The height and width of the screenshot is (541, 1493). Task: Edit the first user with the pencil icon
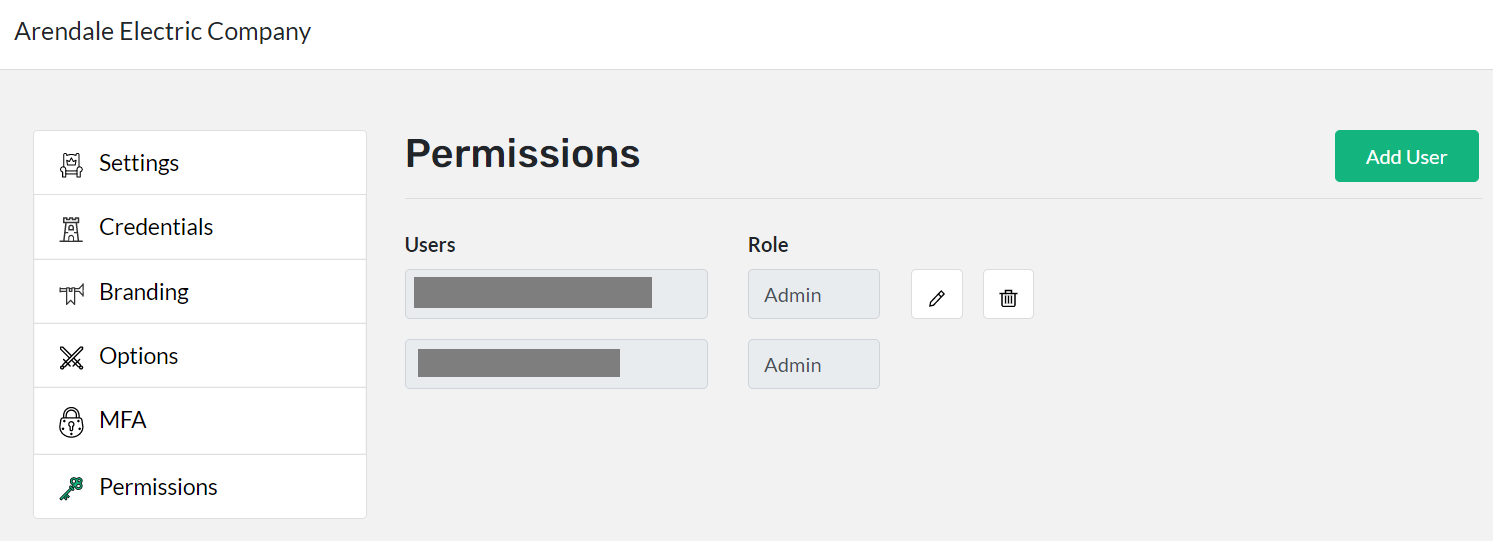pos(936,295)
